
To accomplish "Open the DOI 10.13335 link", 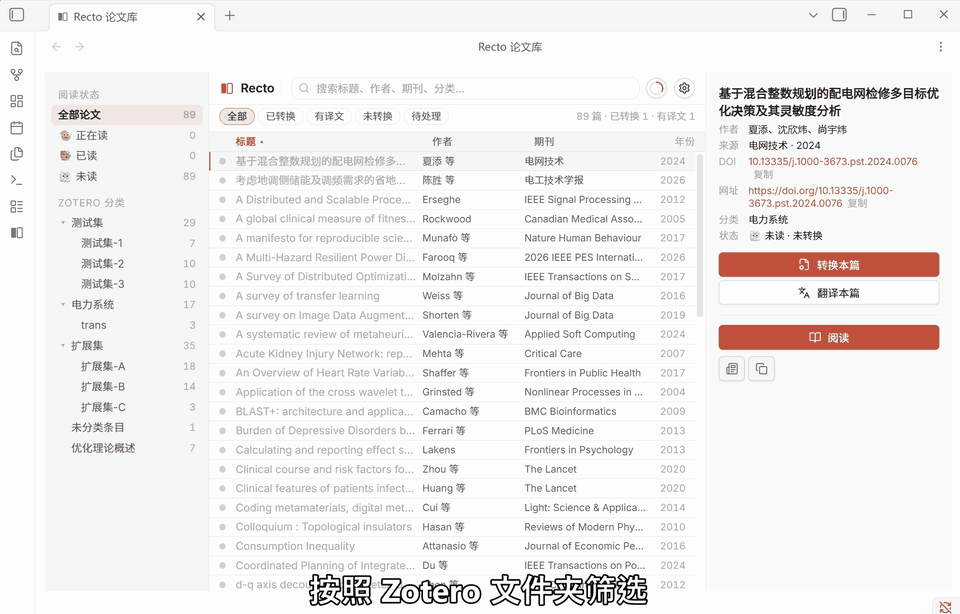I will pyautogui.click(x=833, y=162).
